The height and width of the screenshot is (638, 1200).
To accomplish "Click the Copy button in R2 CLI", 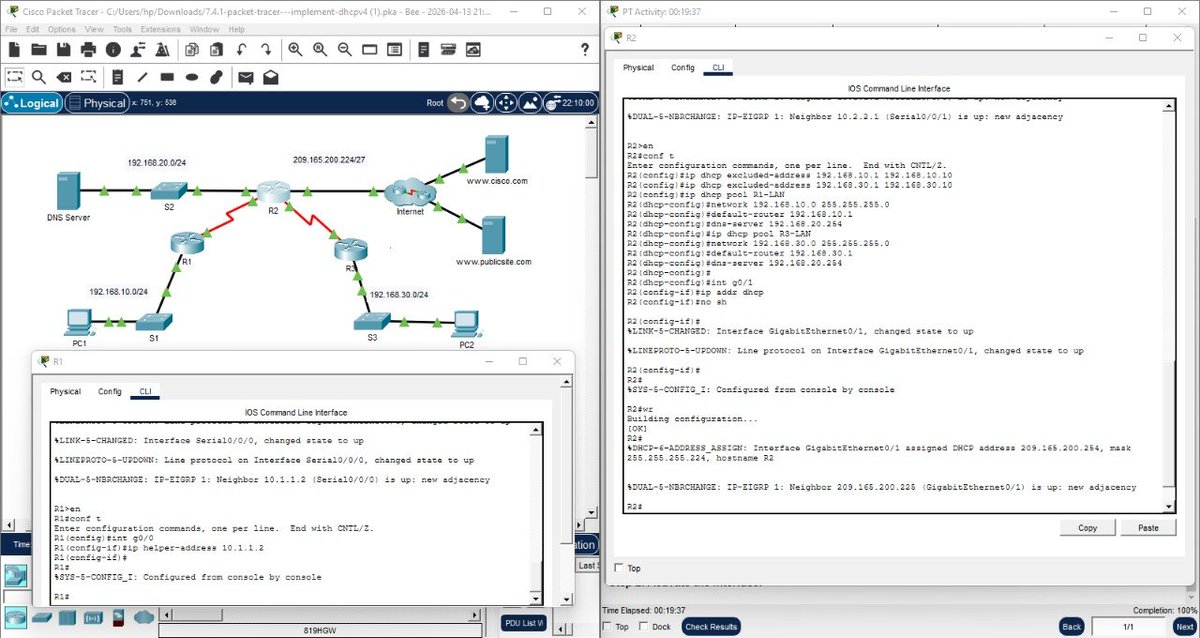I will pos(1088,528).
